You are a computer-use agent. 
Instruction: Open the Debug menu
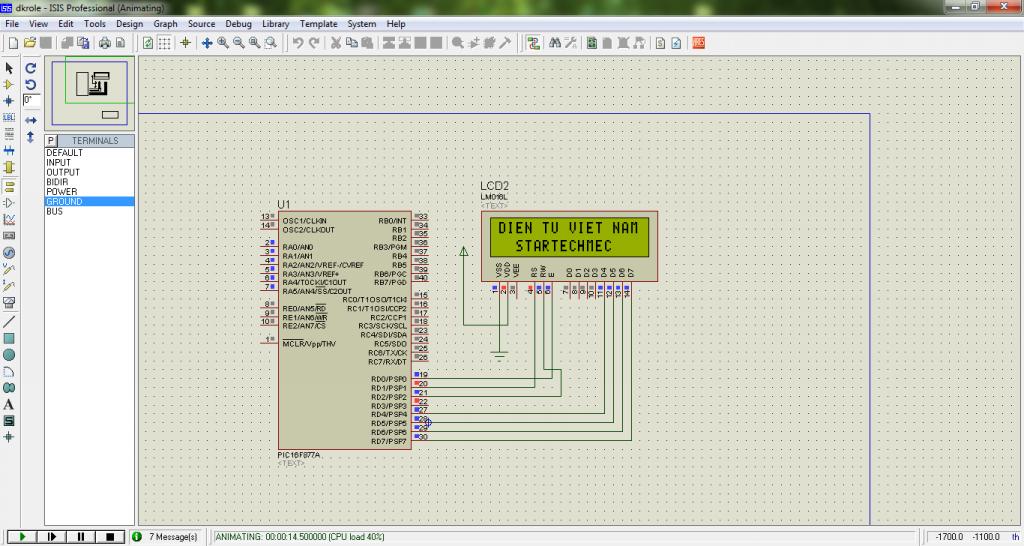[238, 23]
